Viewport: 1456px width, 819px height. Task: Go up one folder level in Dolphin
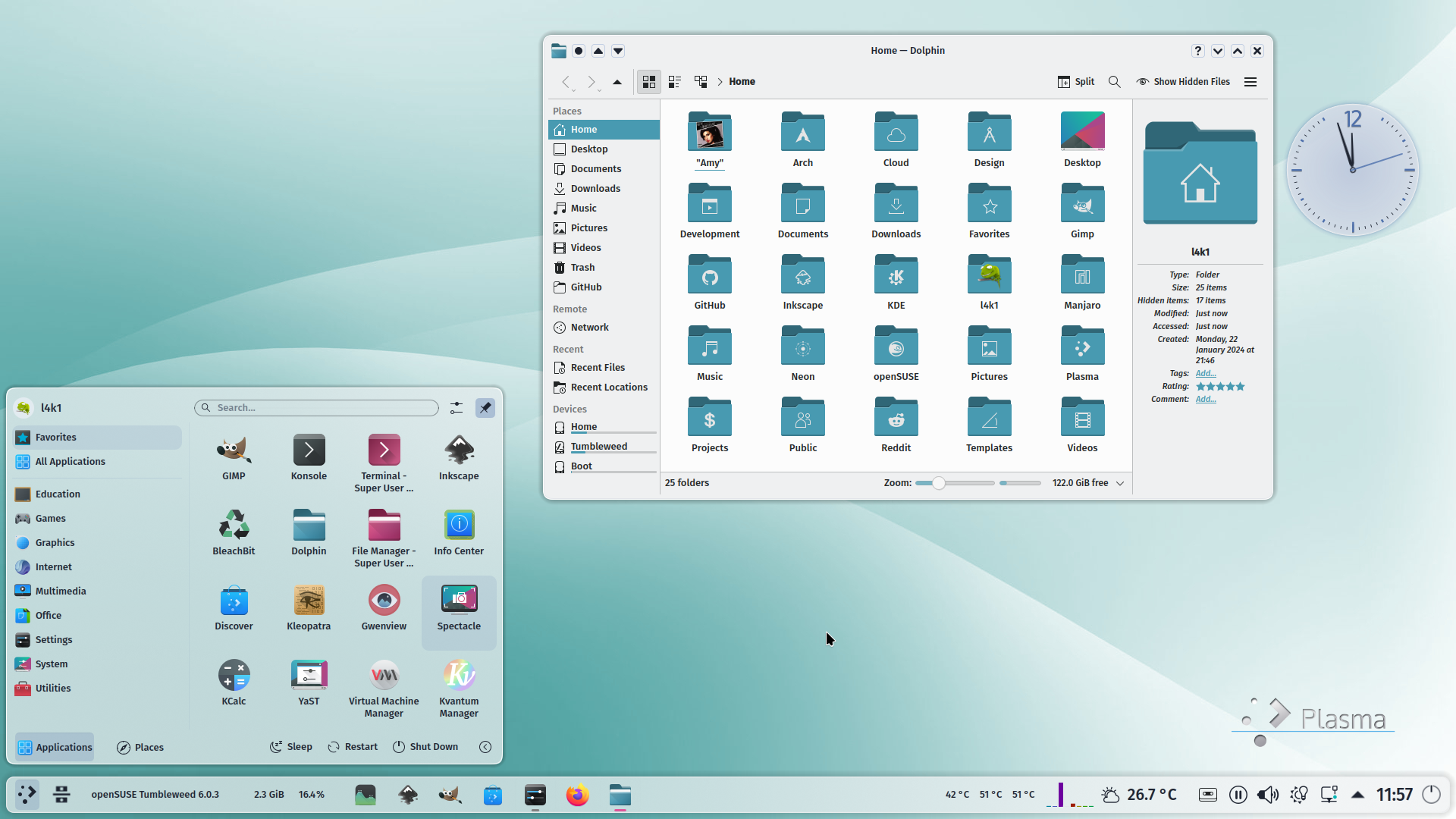click(x=617, y=82)
